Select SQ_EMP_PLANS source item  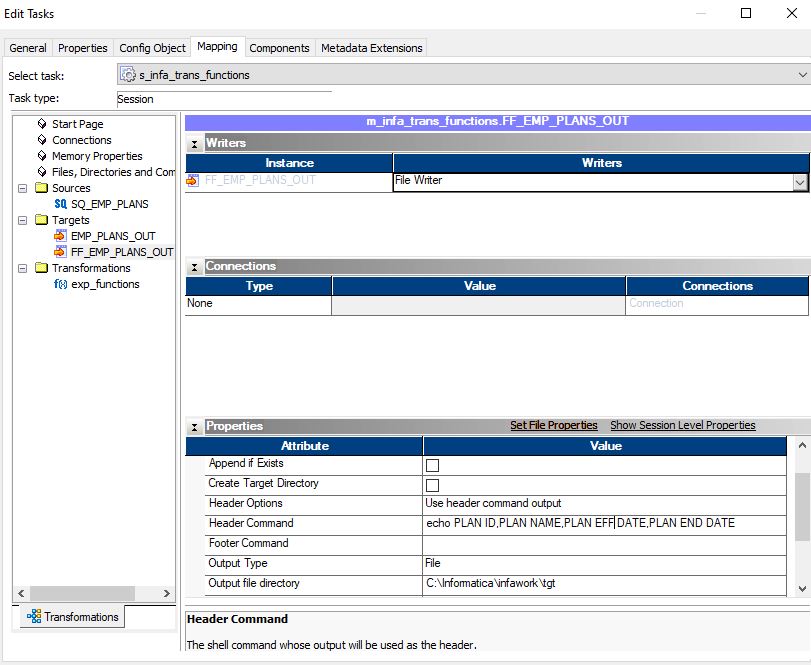coord(110,204)
